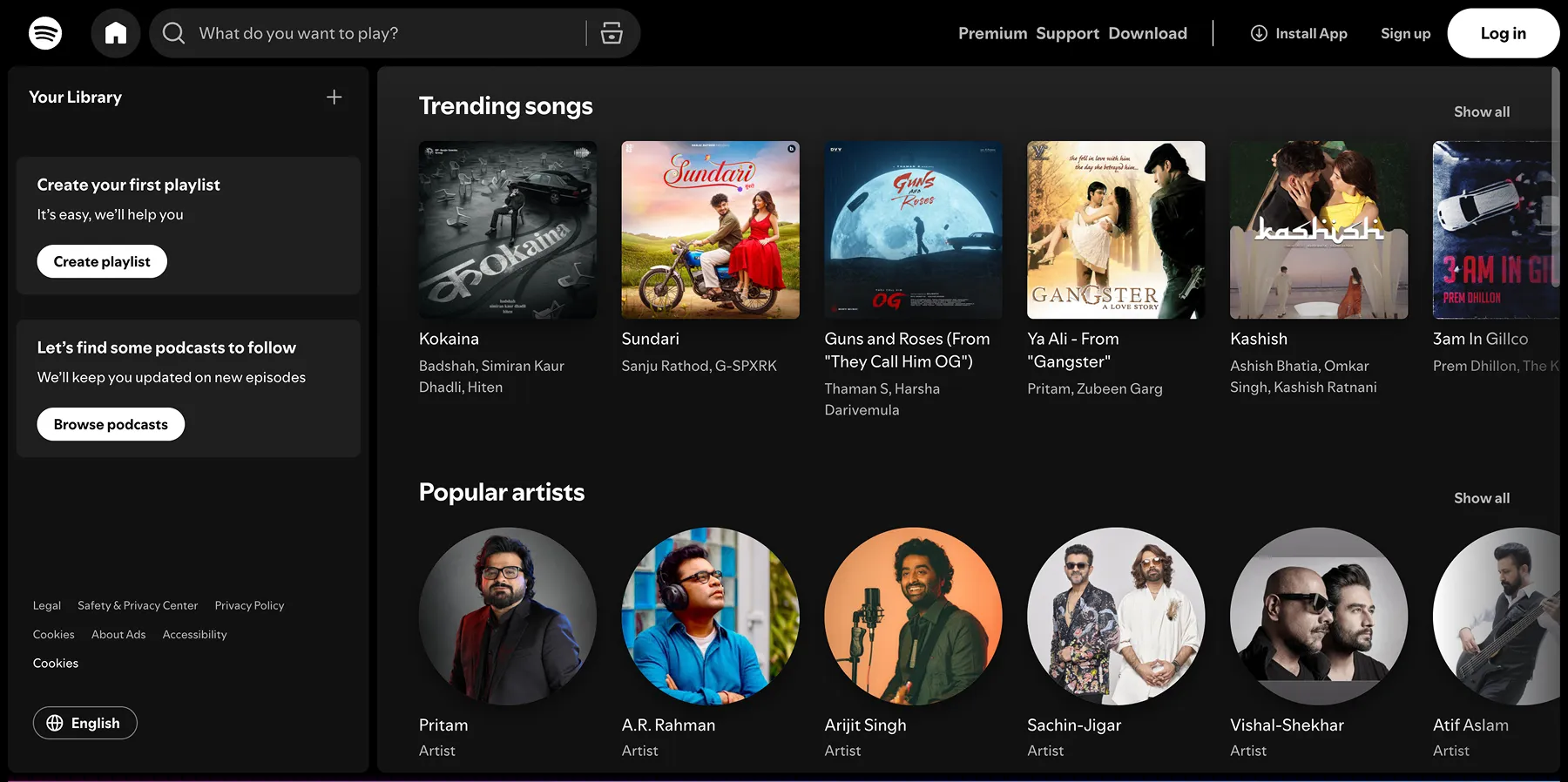Click Guns and Roses song title
The height and width of the screenshot is (782, 1568).
[907, 350]
